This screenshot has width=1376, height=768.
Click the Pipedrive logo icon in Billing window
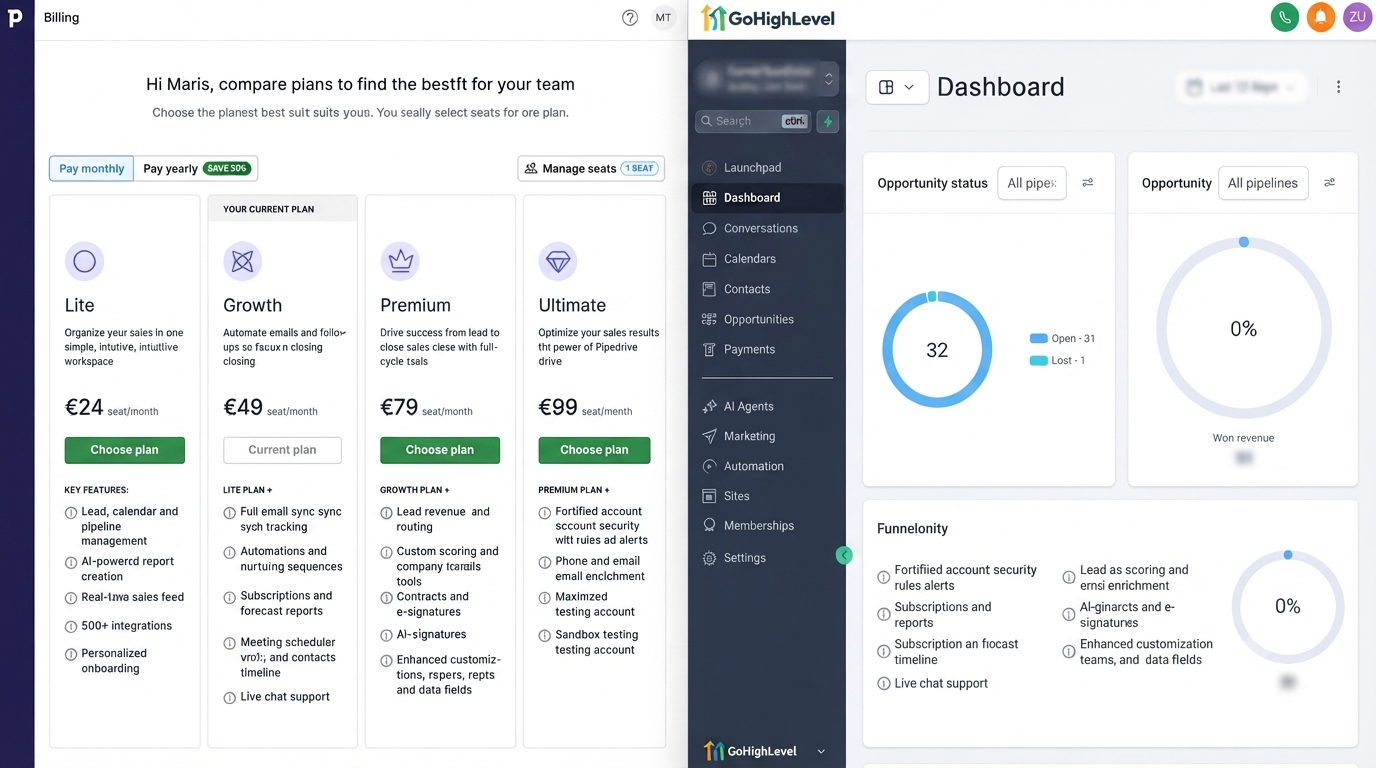click(x=15, y=17)
